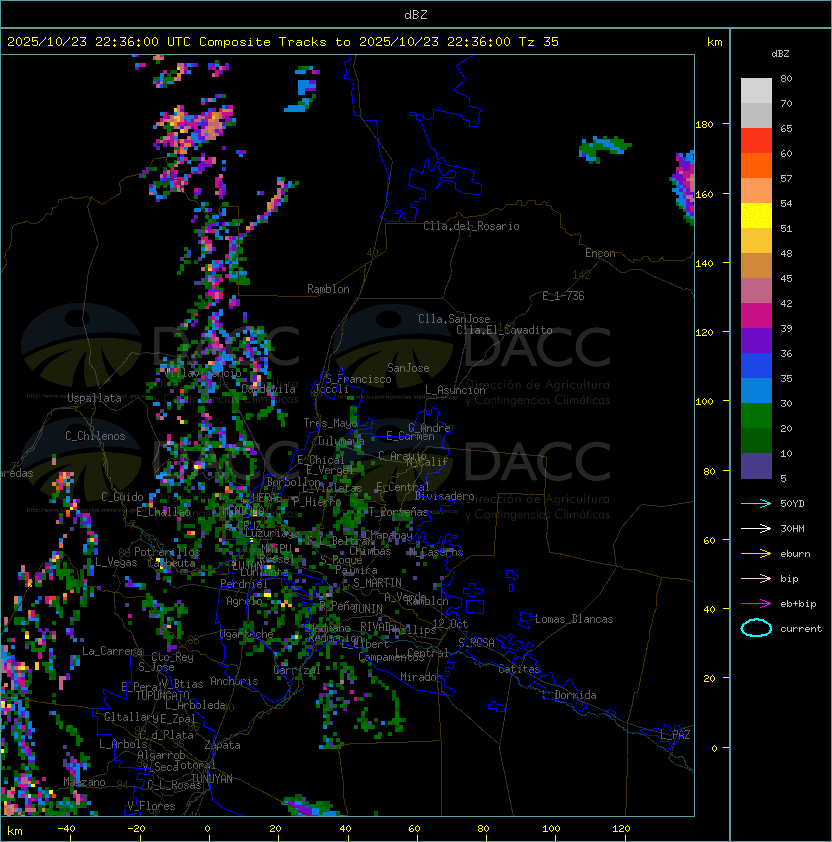832x842 pixels.
Task: Click the 'Uspallata' map label
Action: pos(94,398)
